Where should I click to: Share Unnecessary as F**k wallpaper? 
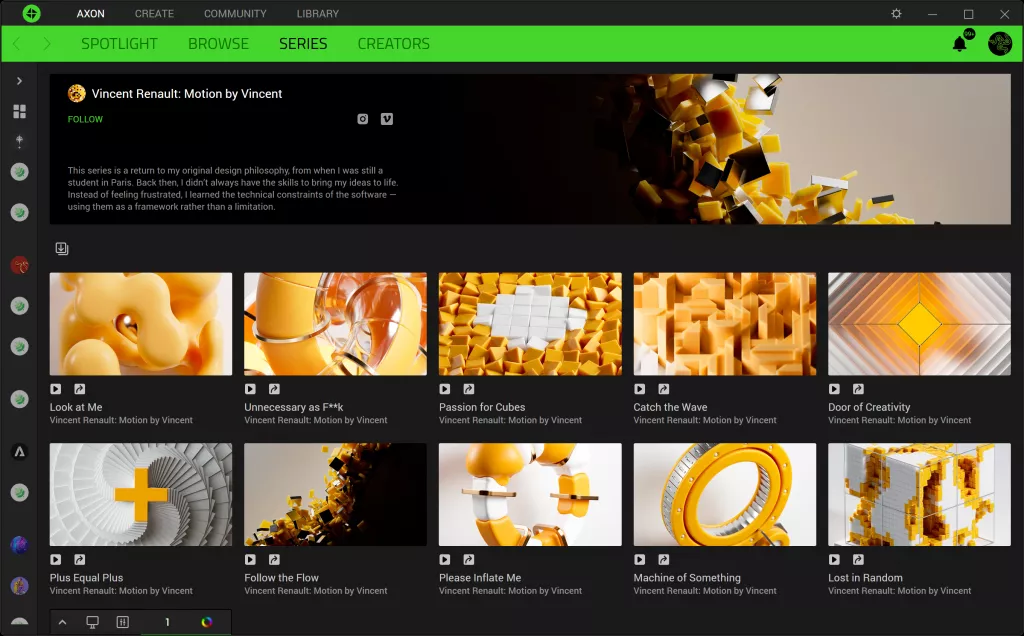[274, 389]
